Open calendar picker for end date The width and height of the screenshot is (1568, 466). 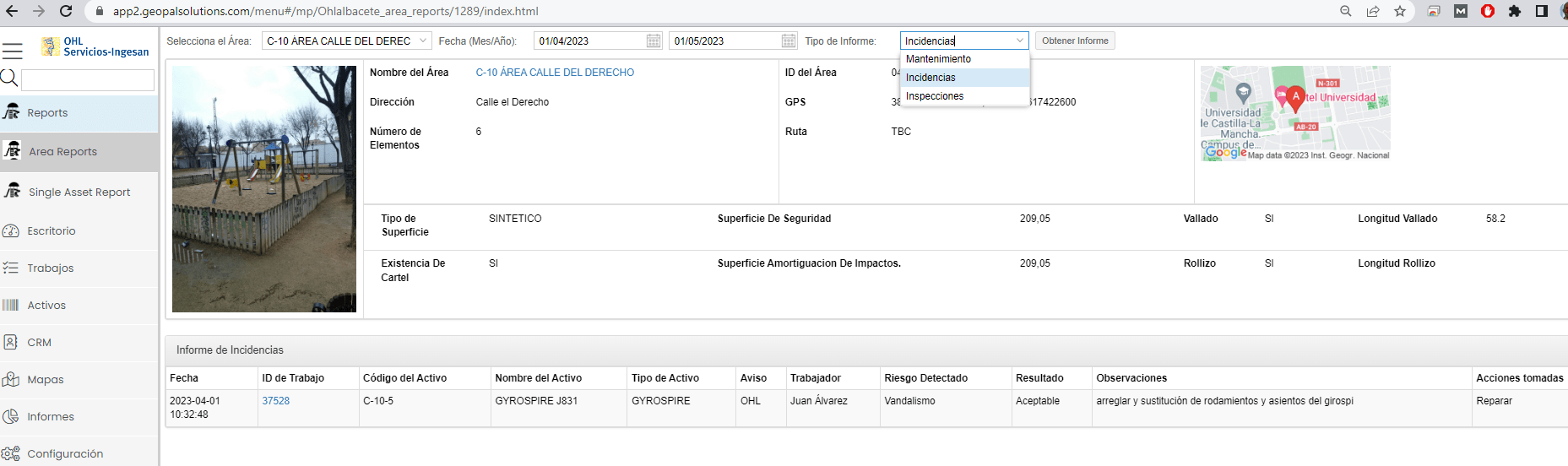789,41
